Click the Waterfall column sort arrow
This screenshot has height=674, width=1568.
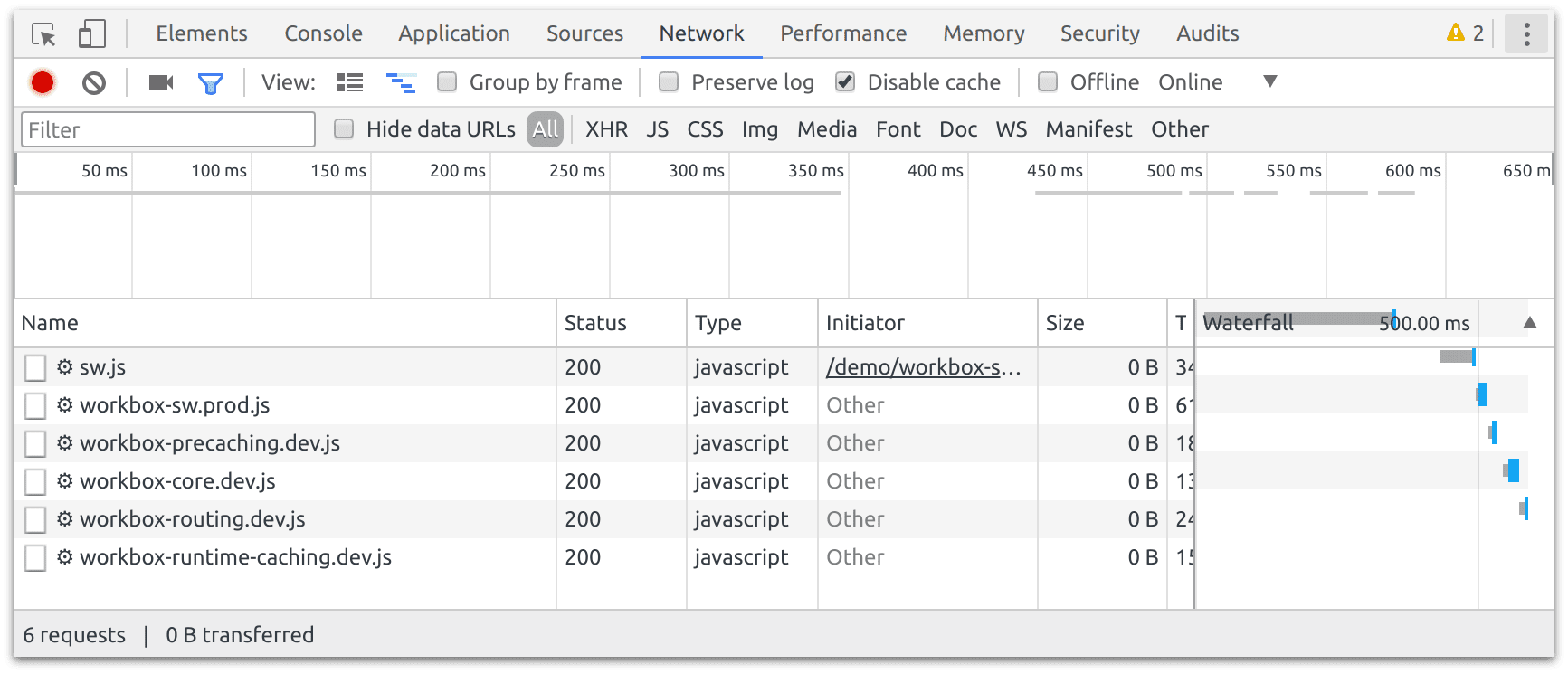[x=1530, y=323]
